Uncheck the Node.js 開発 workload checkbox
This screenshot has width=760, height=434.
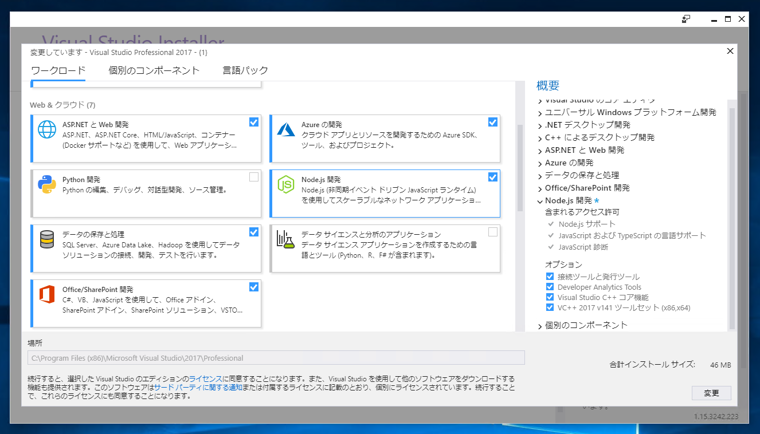493,177
